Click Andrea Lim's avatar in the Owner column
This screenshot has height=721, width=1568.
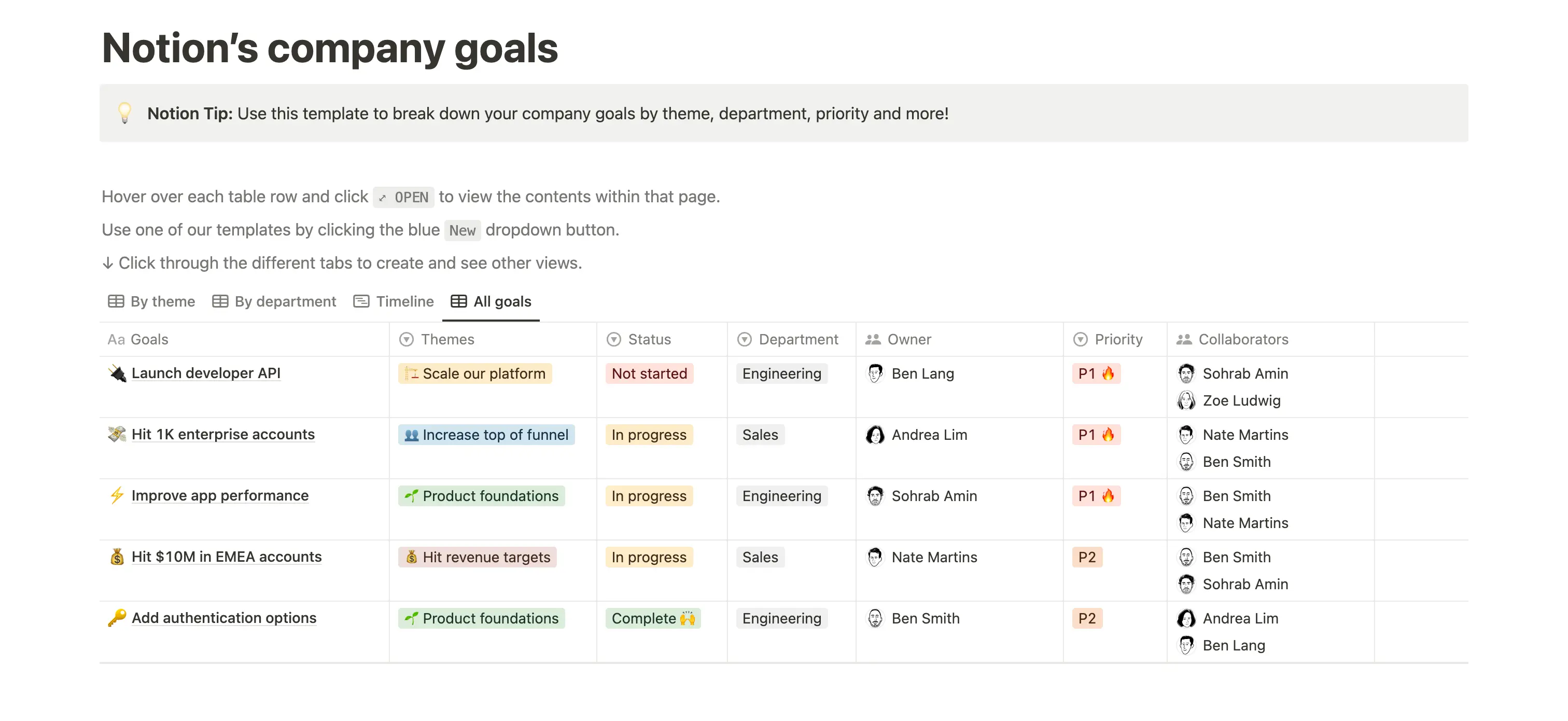[x=875, y=435]
